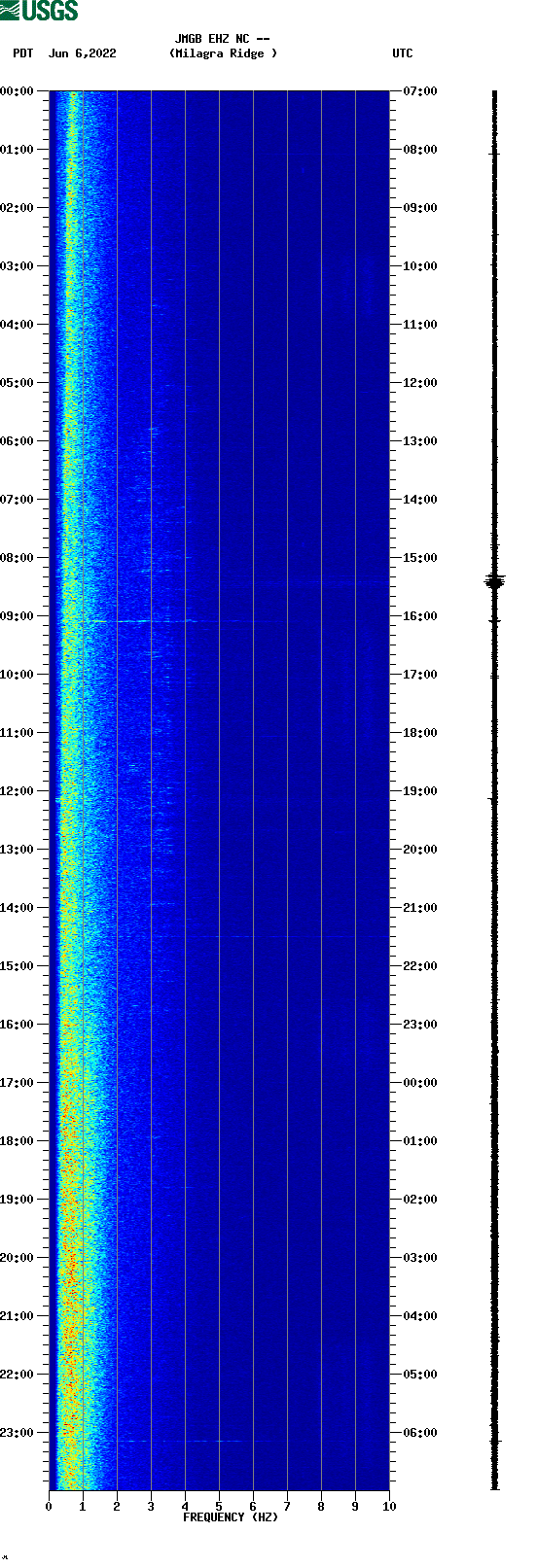The height and width of the screenshot is (1568, 537).
Task: Click the 14:00 PDT time label
Action: (x=18, y=908)
